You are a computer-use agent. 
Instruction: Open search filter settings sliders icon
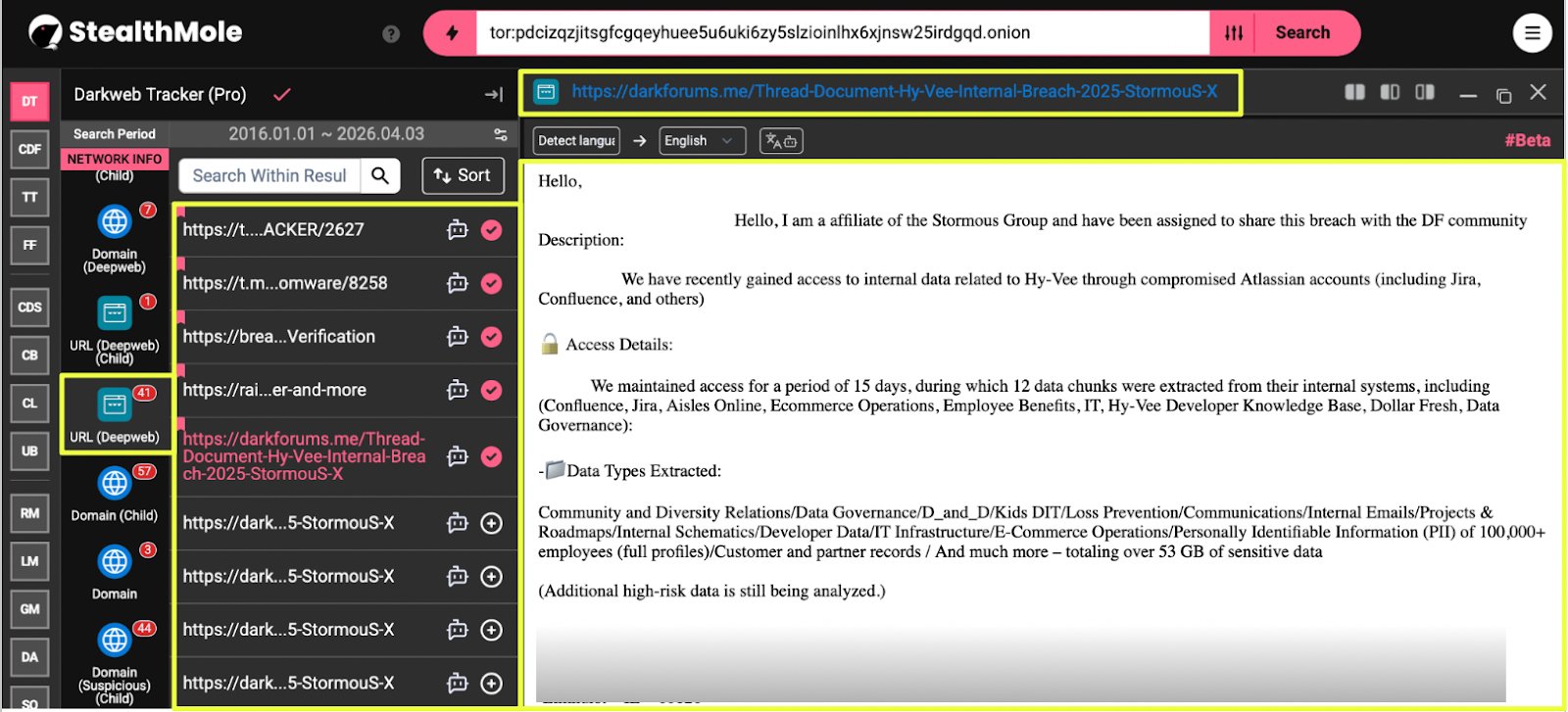[1234, 33]
